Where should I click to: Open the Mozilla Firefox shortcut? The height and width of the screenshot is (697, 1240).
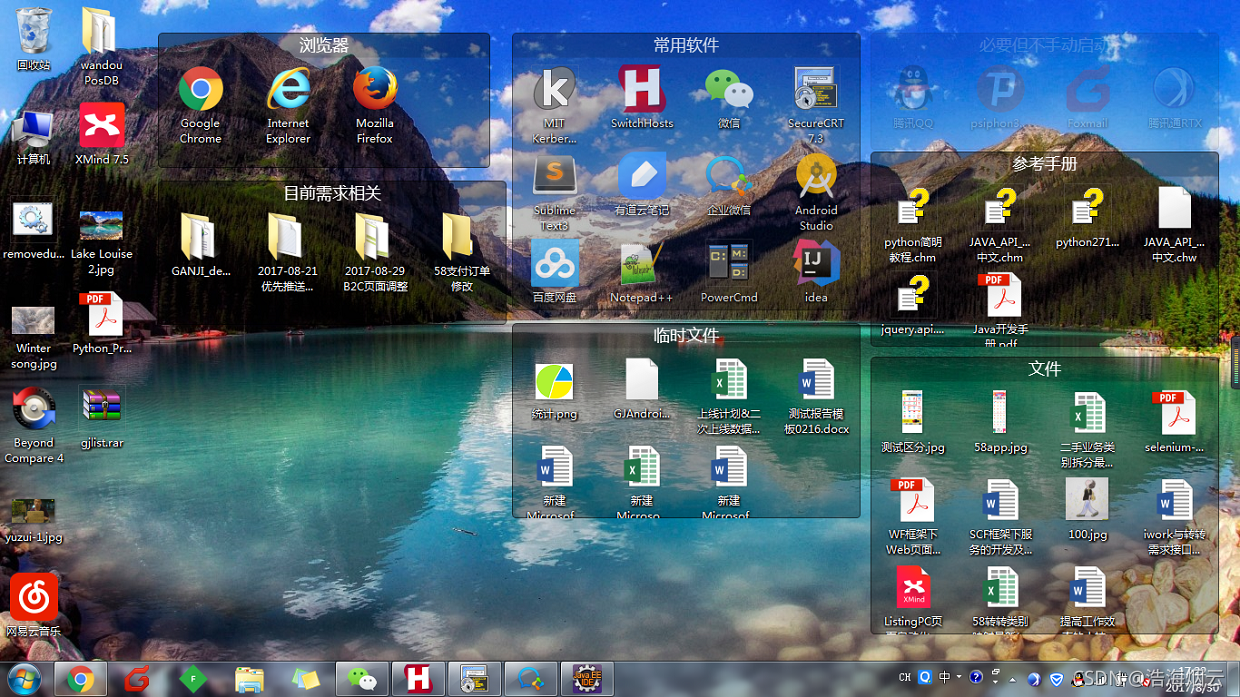pos(375,90)
